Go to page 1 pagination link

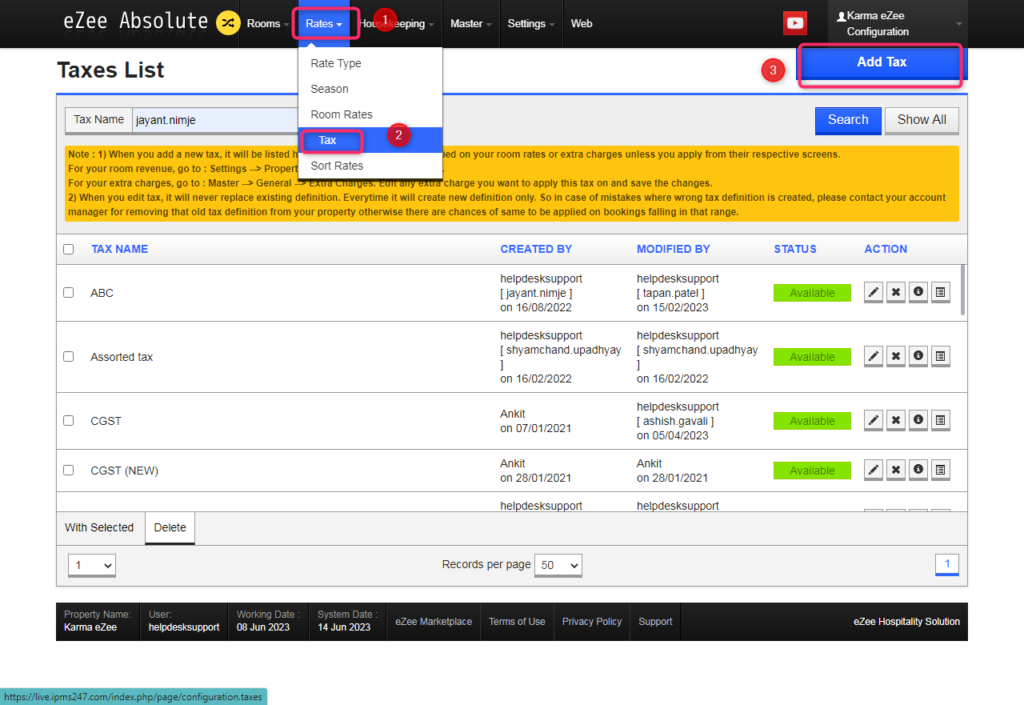947,564
